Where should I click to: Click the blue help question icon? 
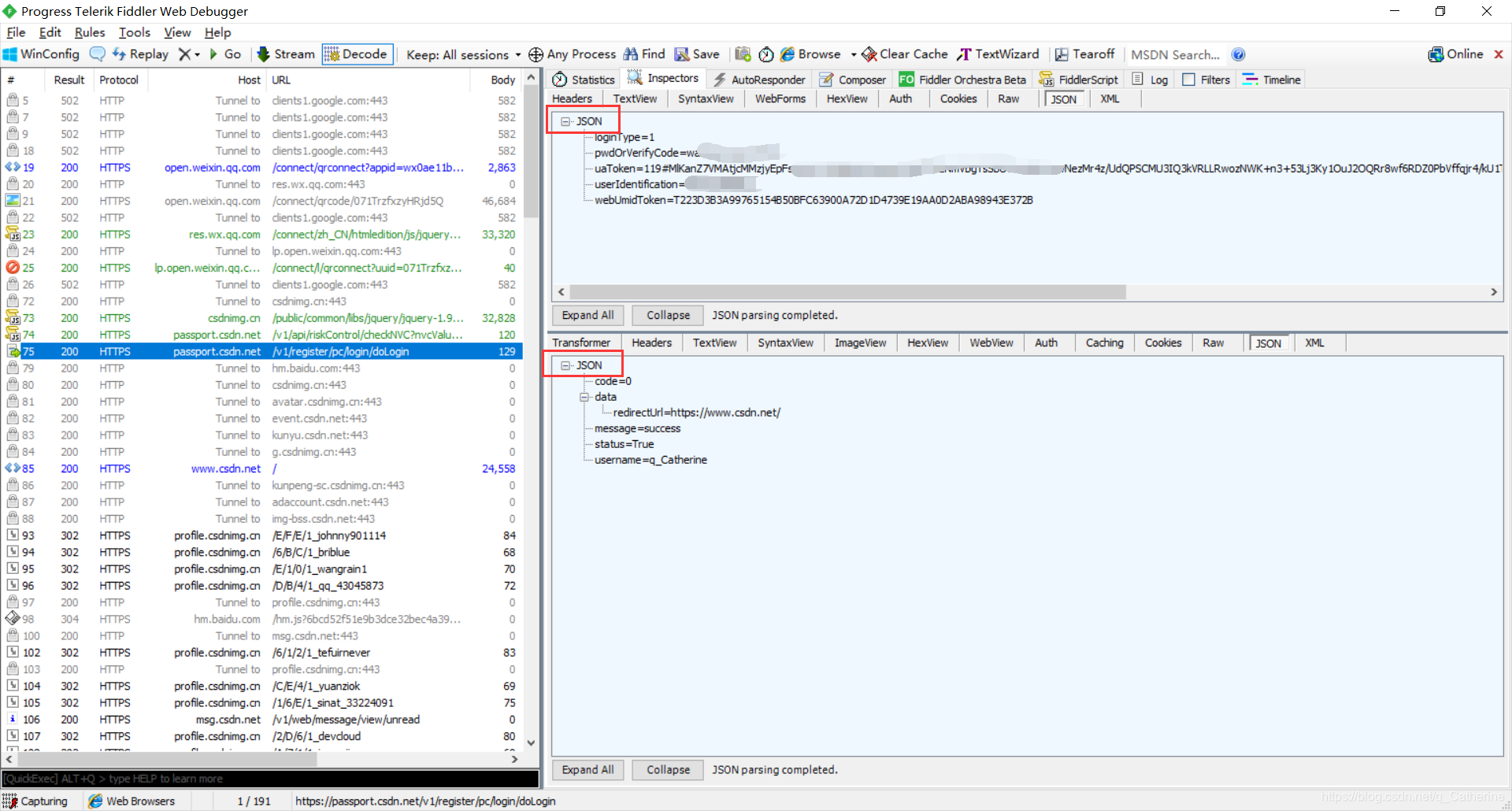[x=1238, y=54]
